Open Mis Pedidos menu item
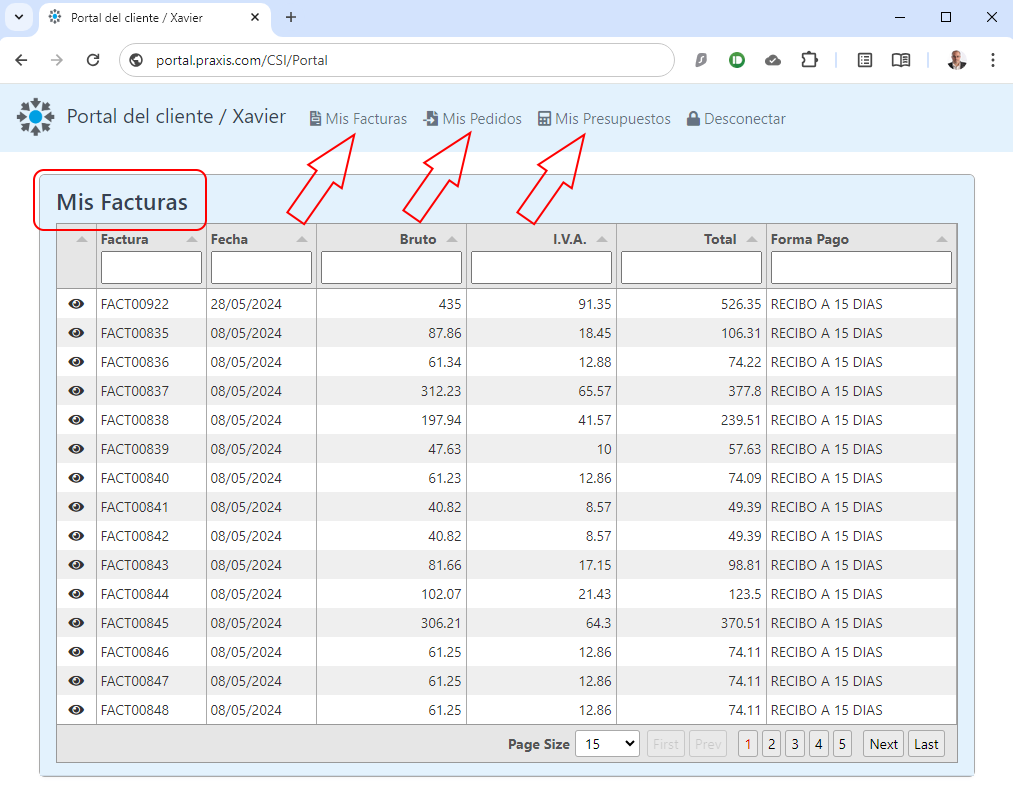This screenshot has height=787, width=1013. 473,119
